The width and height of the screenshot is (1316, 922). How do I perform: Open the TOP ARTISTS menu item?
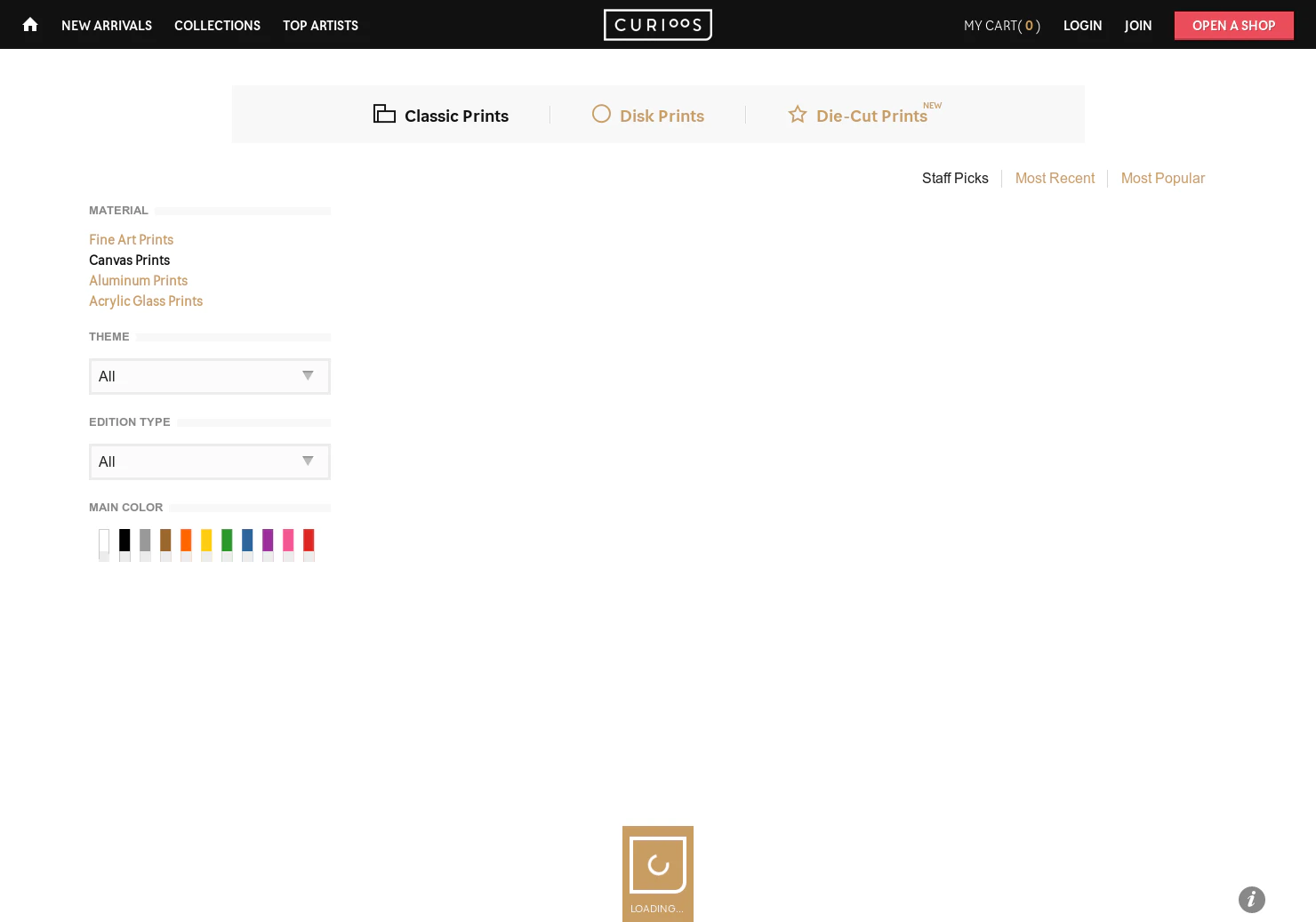(x=320, y=25)
